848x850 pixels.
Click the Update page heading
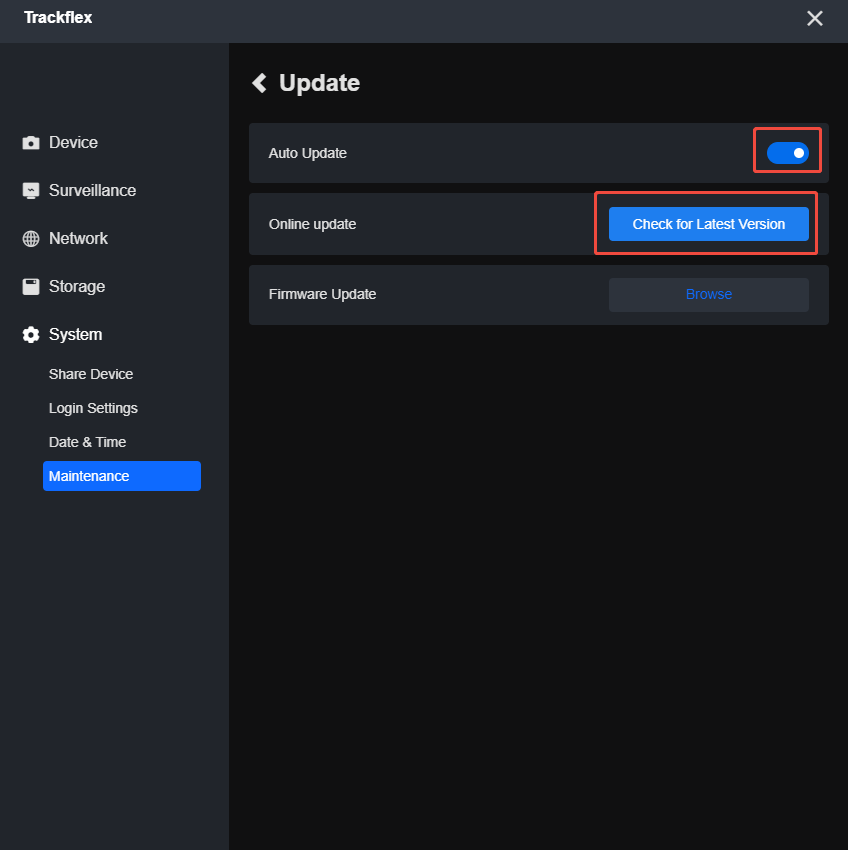coord(319,83)
